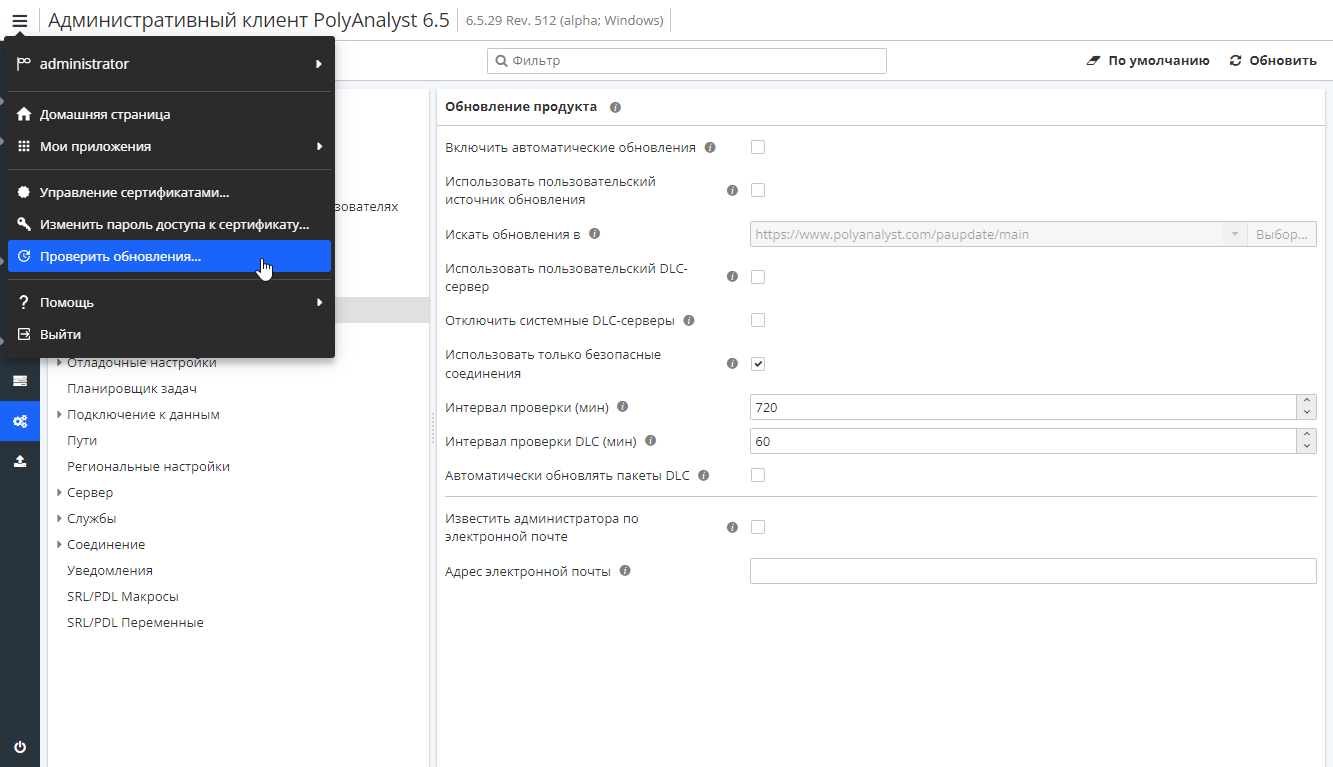Expand Отладочные настройки tree node
The image size is (1333, 767).
(60, 362)
